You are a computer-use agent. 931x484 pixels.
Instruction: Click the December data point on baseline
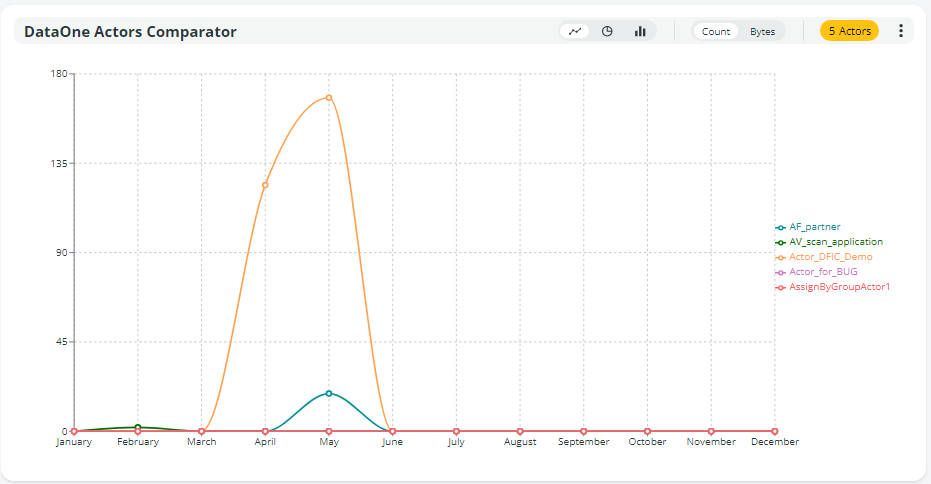coord(774,431)
